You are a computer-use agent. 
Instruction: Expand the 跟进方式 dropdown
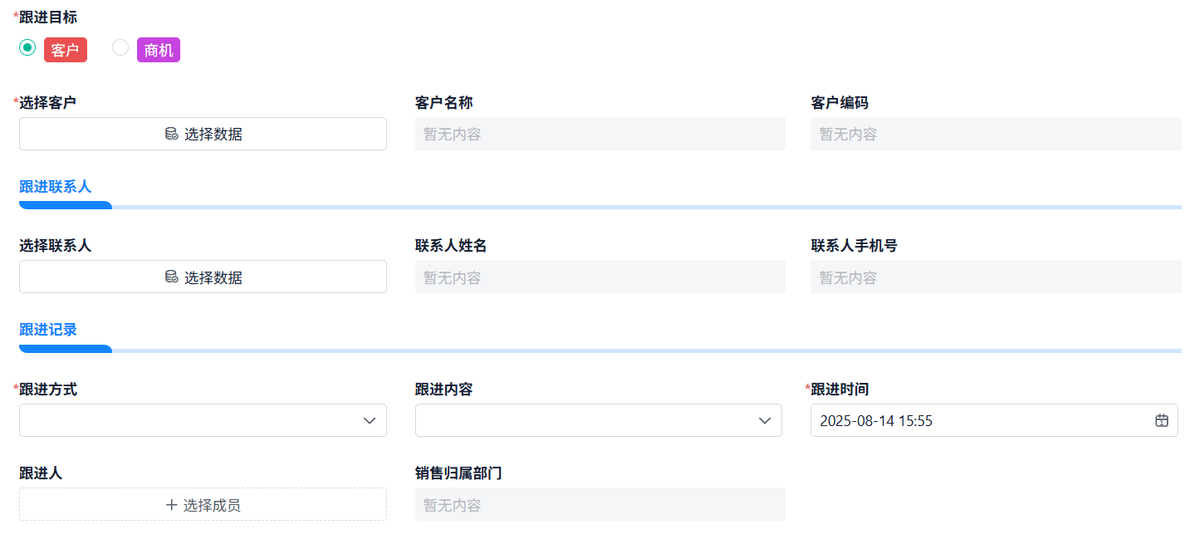point(190,421)
